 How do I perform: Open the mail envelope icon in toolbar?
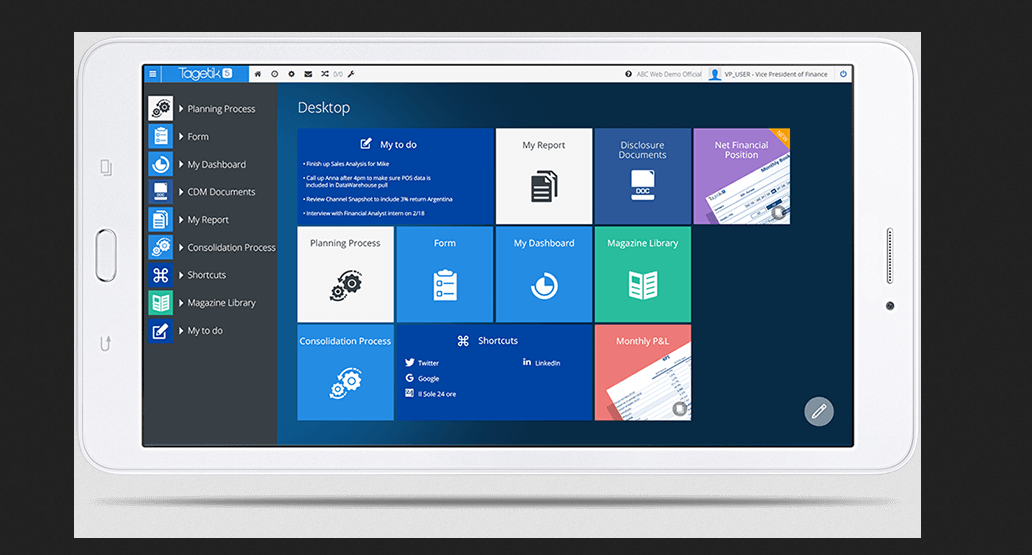coord(308,74)
